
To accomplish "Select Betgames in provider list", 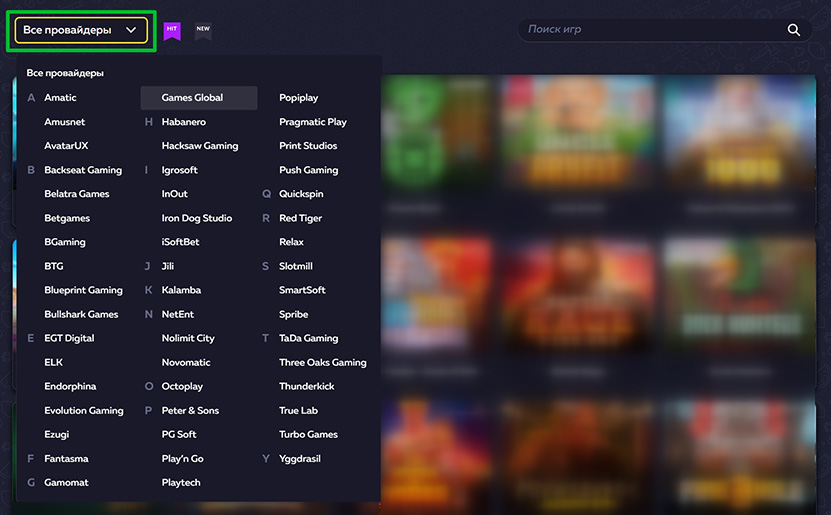I will coord(67,218).
